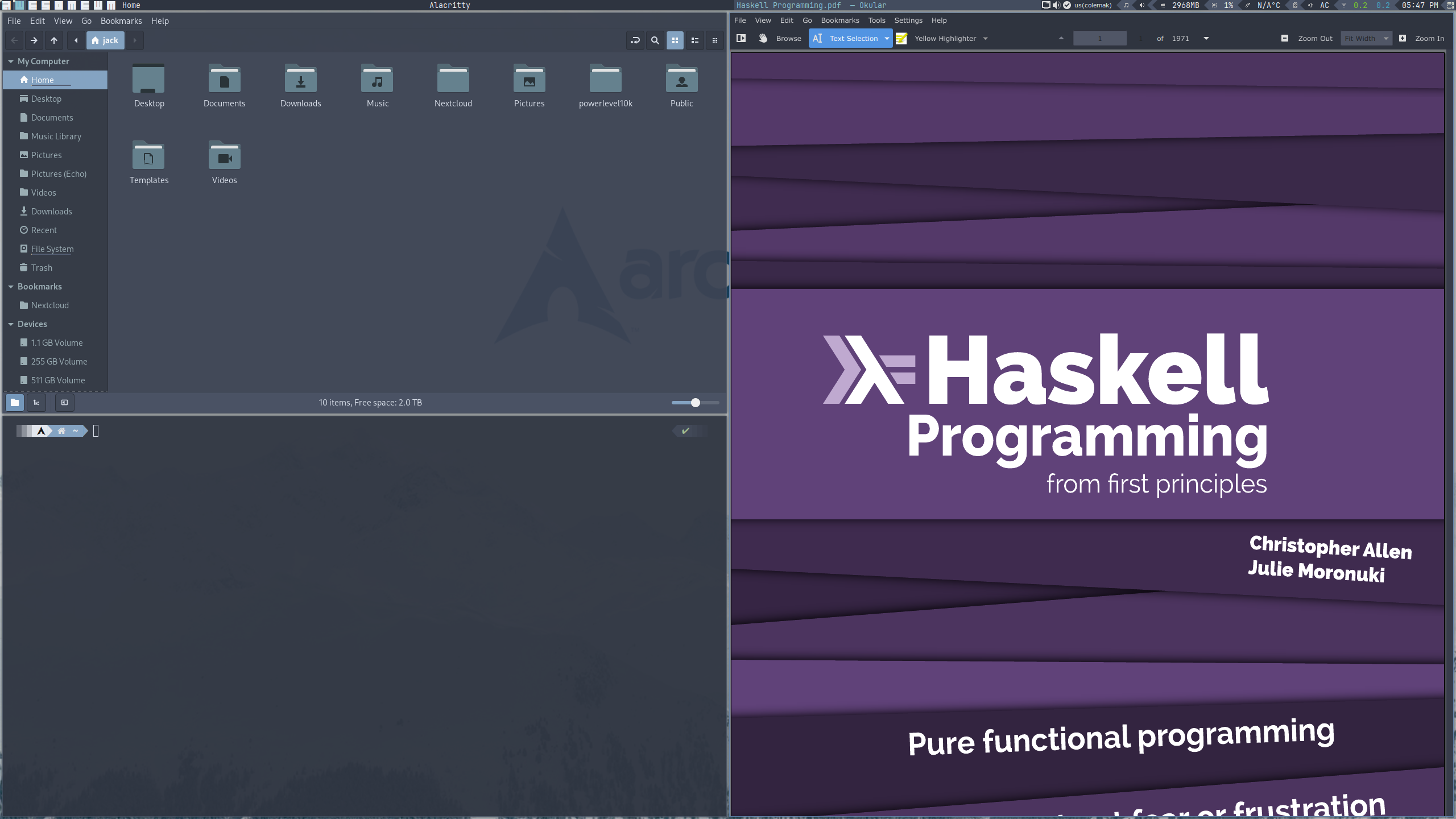
Task: Navigate to the Nextcloud bookmark
Action: [49, 305]
